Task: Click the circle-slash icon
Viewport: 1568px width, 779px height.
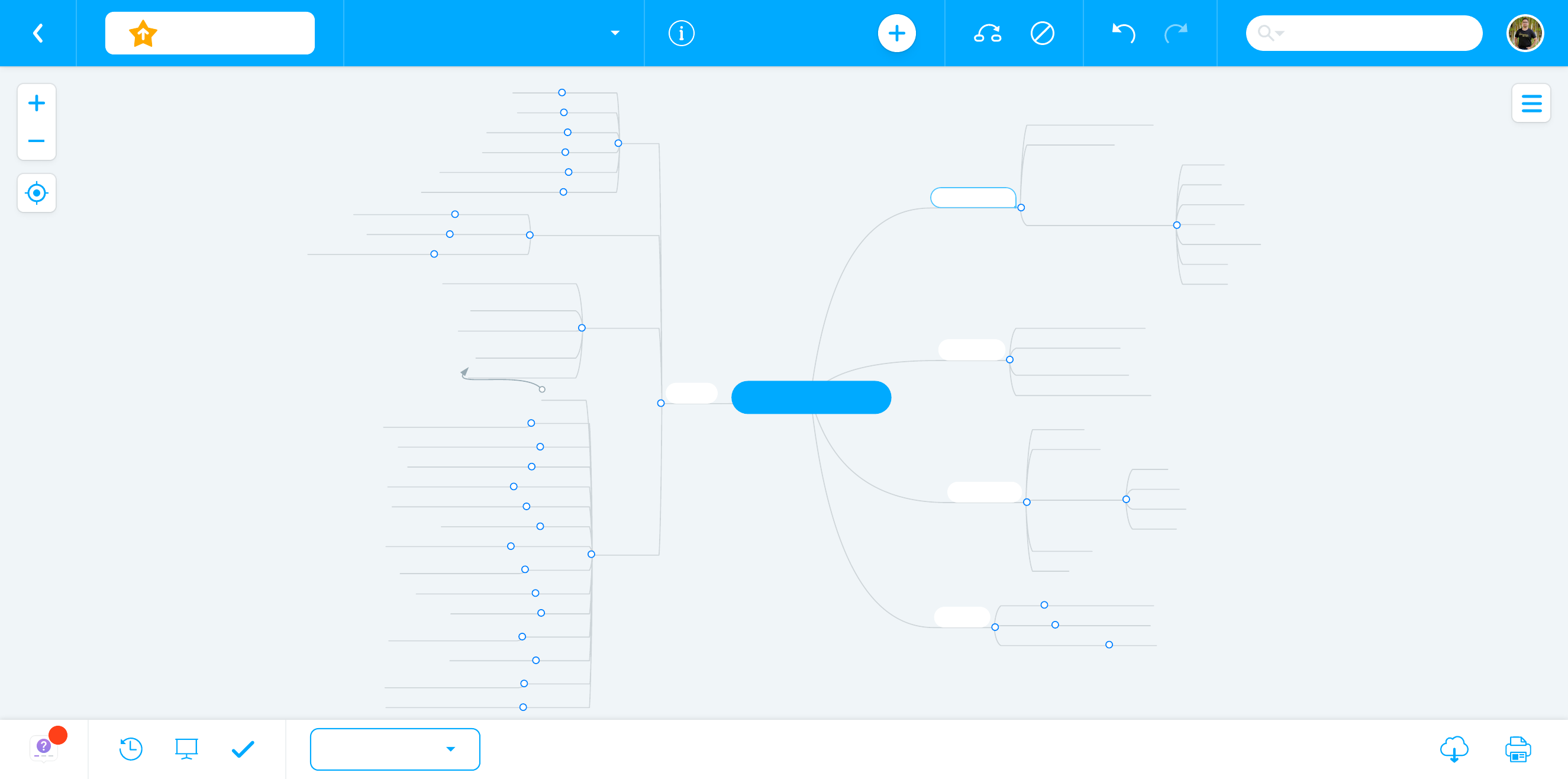Action: tap(1042, 33)
